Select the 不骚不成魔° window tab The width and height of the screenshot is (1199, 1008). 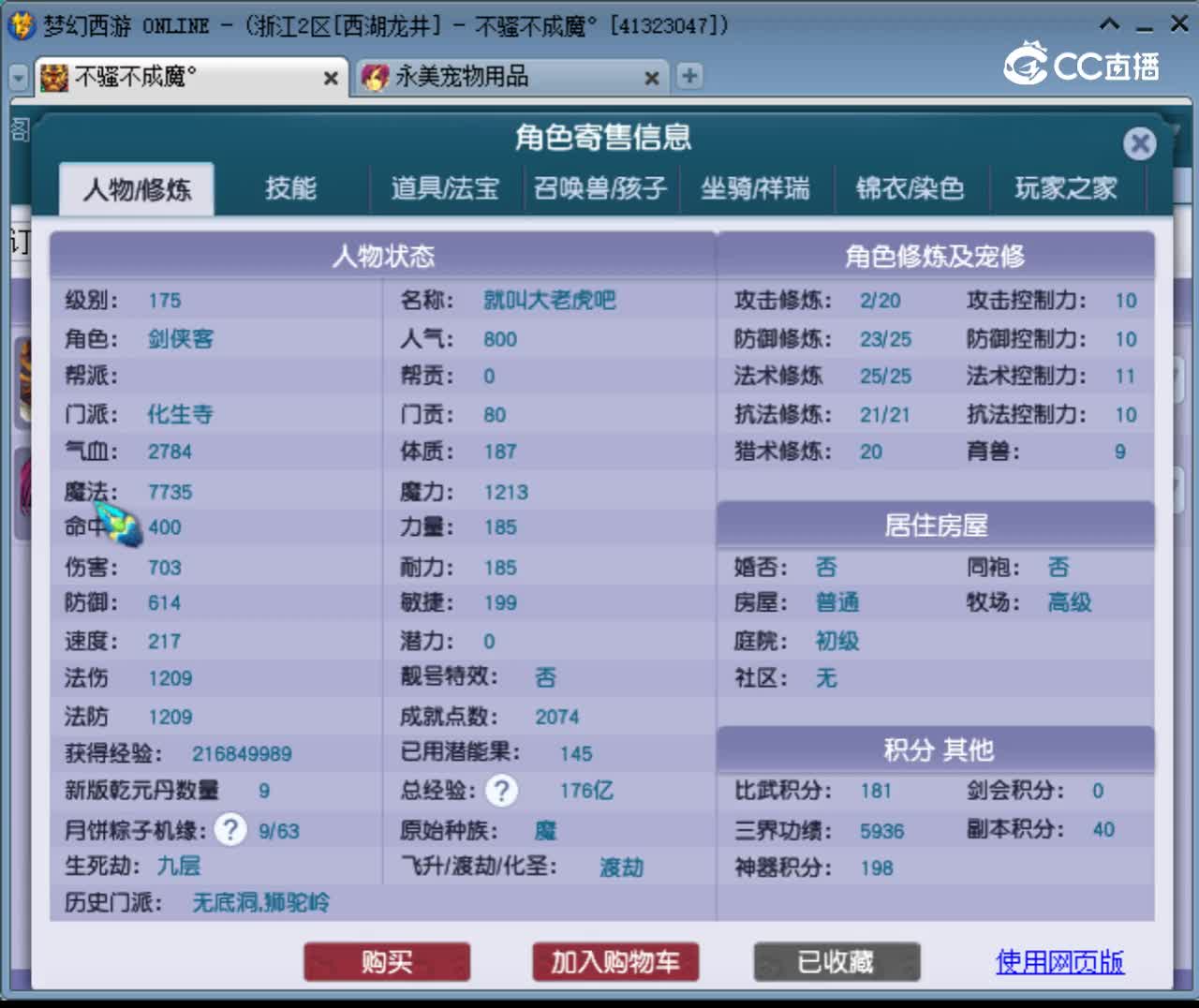191,77
